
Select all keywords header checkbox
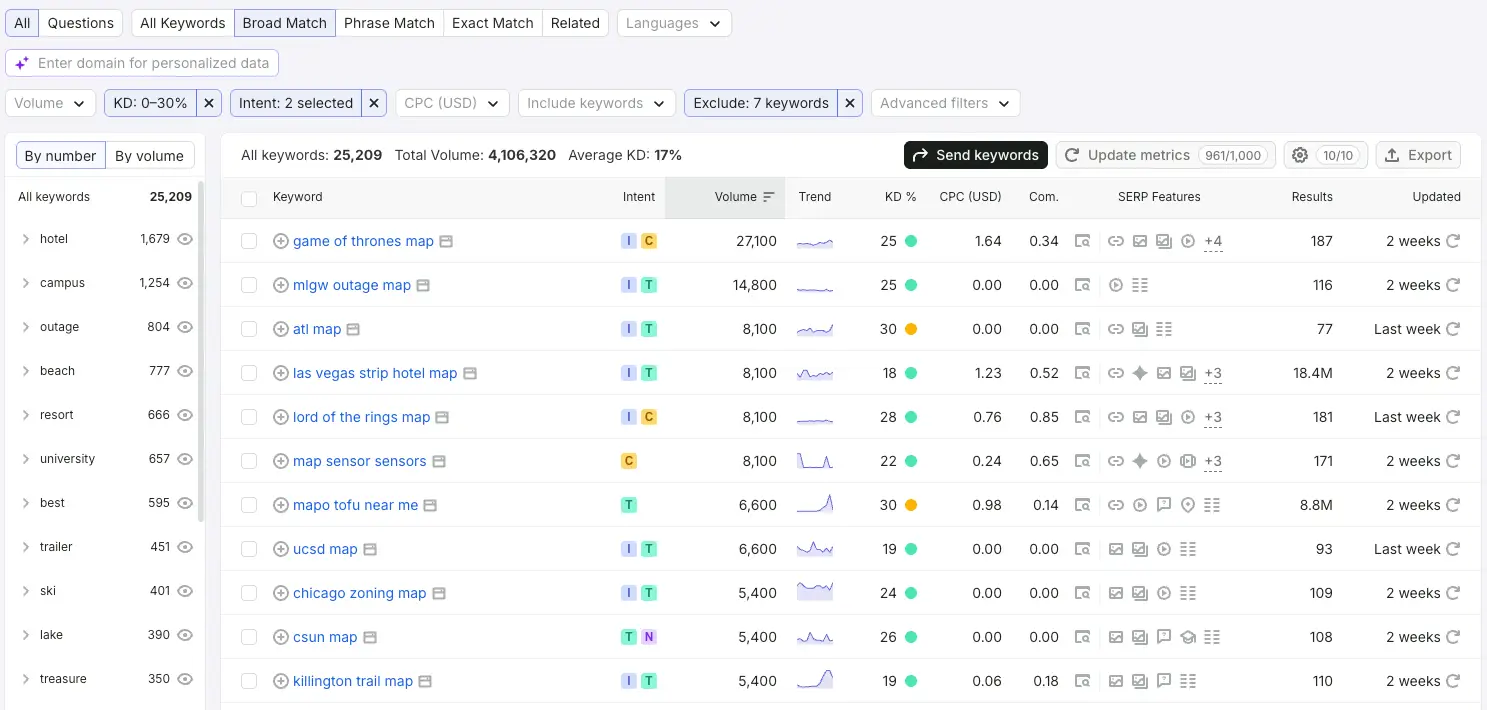point(250,198)
